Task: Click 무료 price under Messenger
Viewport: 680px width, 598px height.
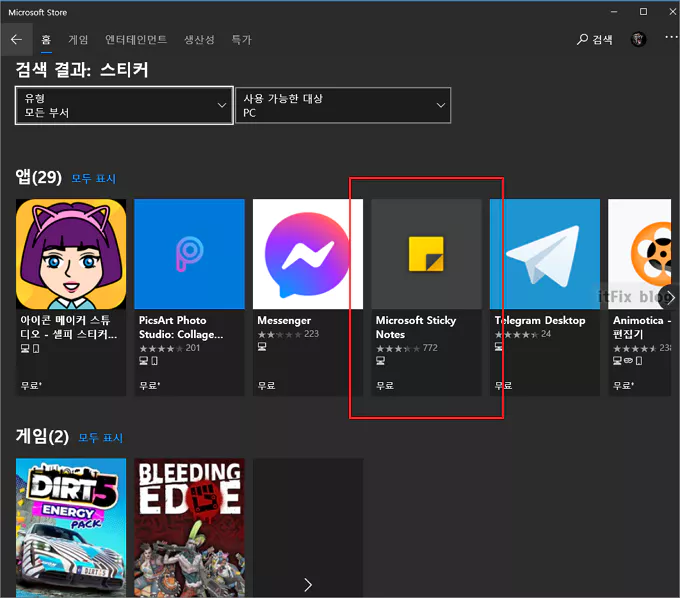Action: pos(266,386)
